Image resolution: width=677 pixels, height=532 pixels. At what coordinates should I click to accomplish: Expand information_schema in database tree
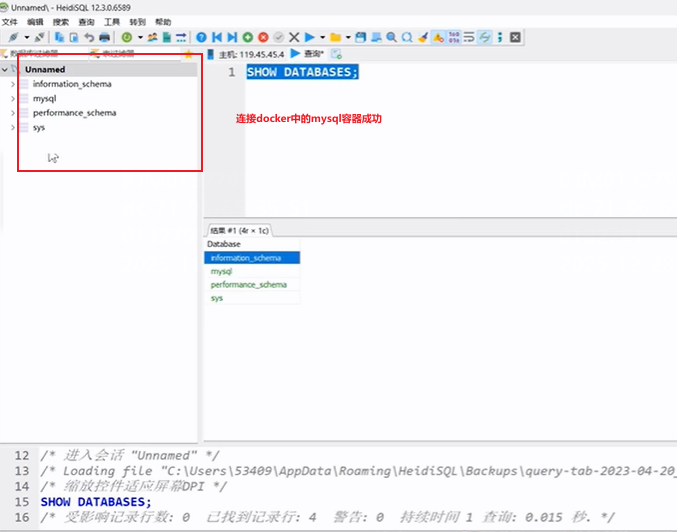[13, 84]
